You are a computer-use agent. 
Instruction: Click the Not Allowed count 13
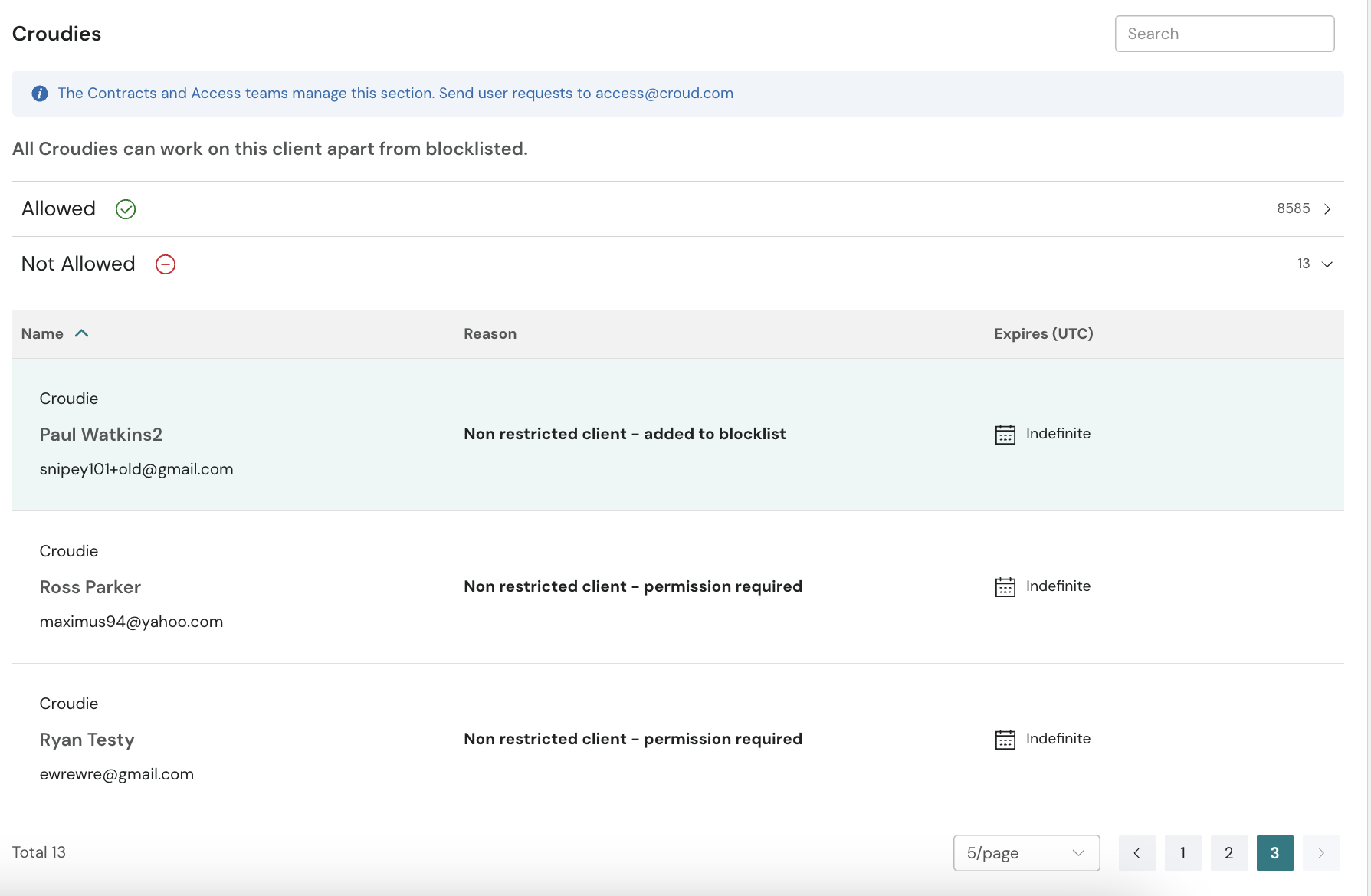pyautogui.click(x=1304, y=264)
